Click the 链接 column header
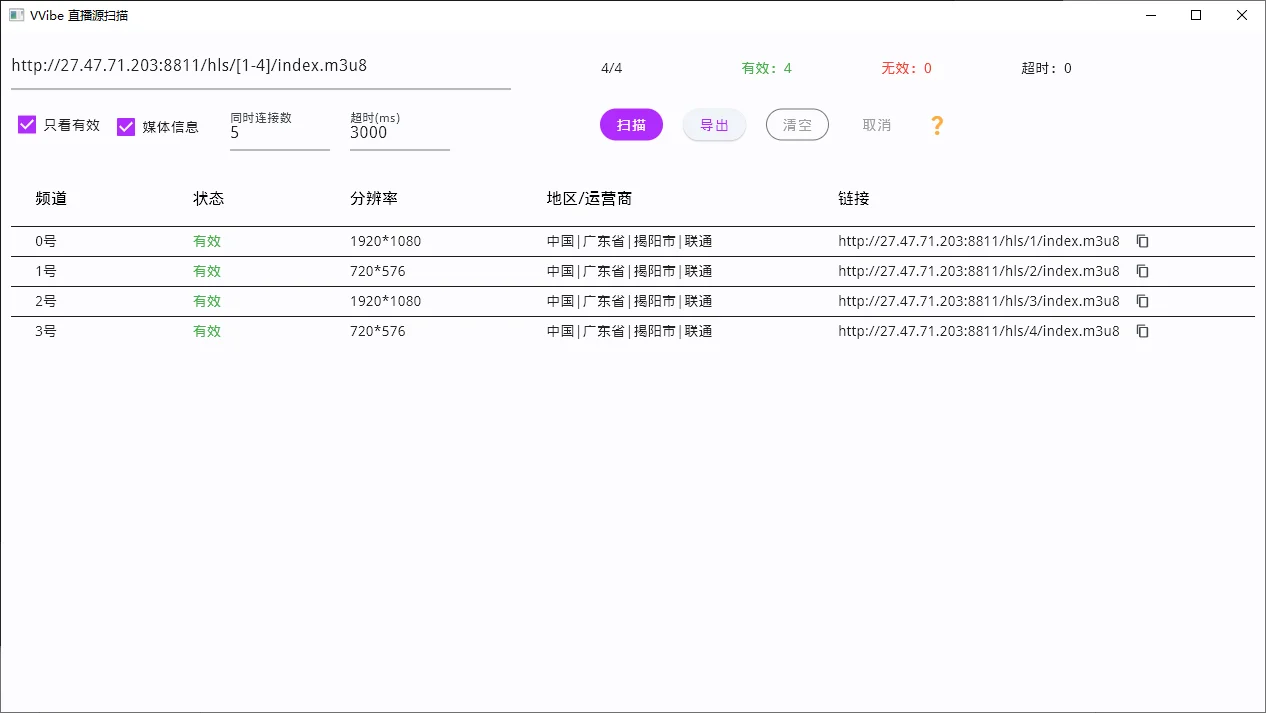The height and width of the screenshot is (713, 1266). [x=854, y=198]
